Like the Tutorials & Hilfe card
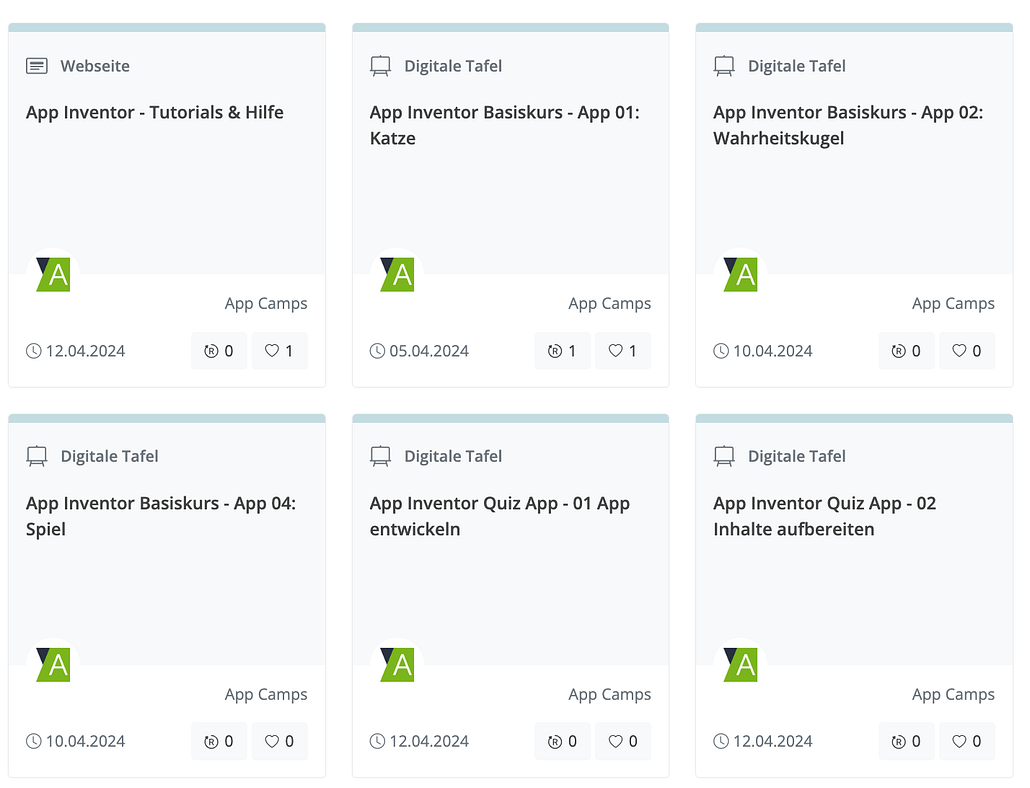 [x=280, y=351]
